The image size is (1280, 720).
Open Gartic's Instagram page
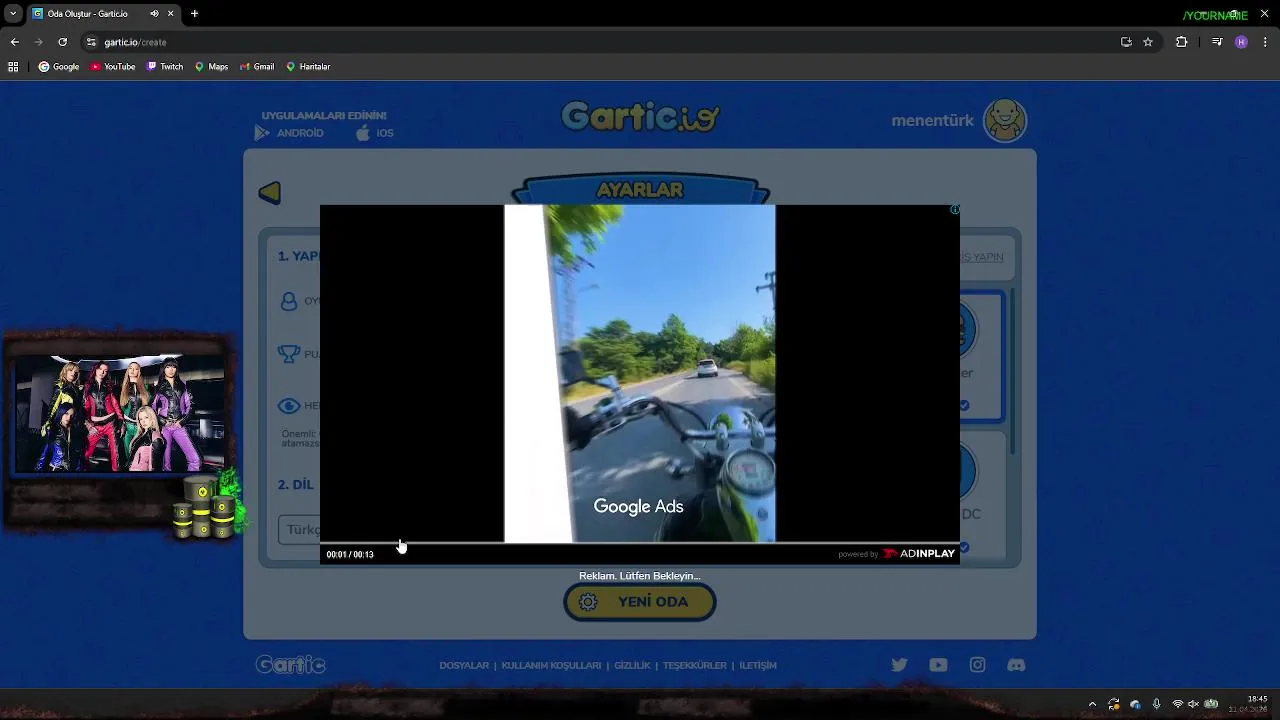(977, 665)
